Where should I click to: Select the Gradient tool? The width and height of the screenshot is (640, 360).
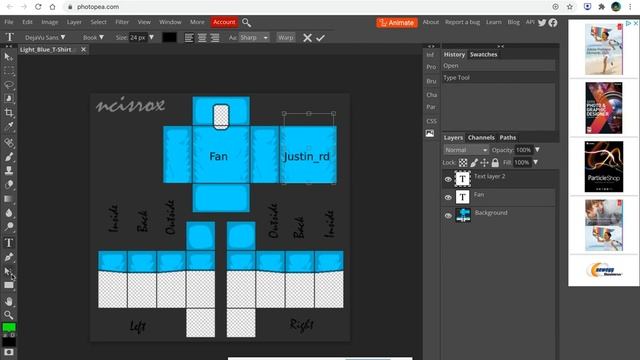coord(9,199)
